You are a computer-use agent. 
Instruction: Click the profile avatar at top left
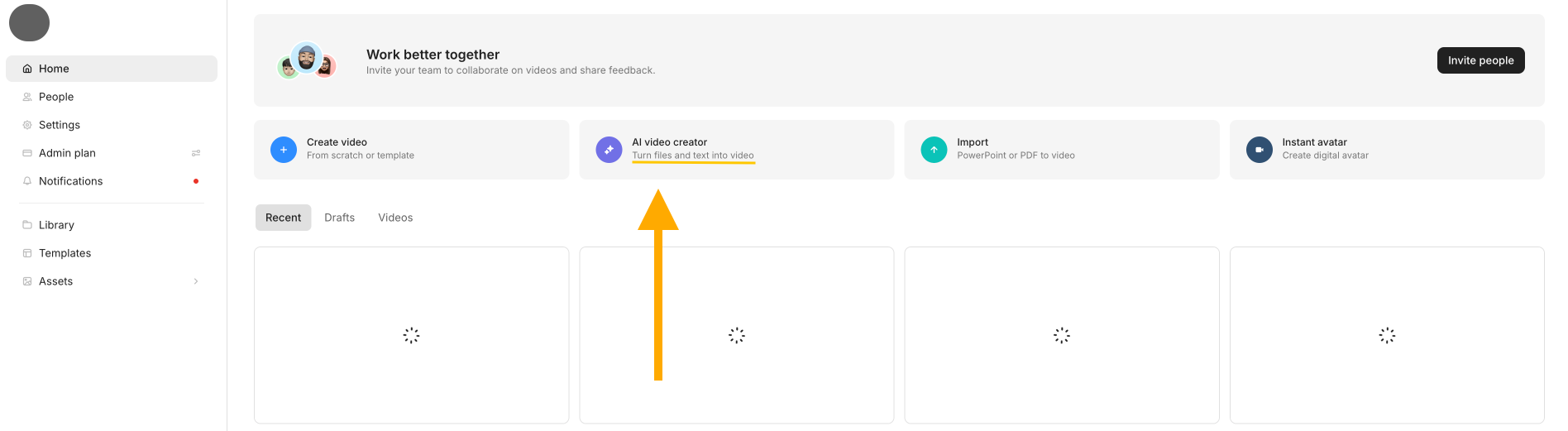[x=29, y=22]
